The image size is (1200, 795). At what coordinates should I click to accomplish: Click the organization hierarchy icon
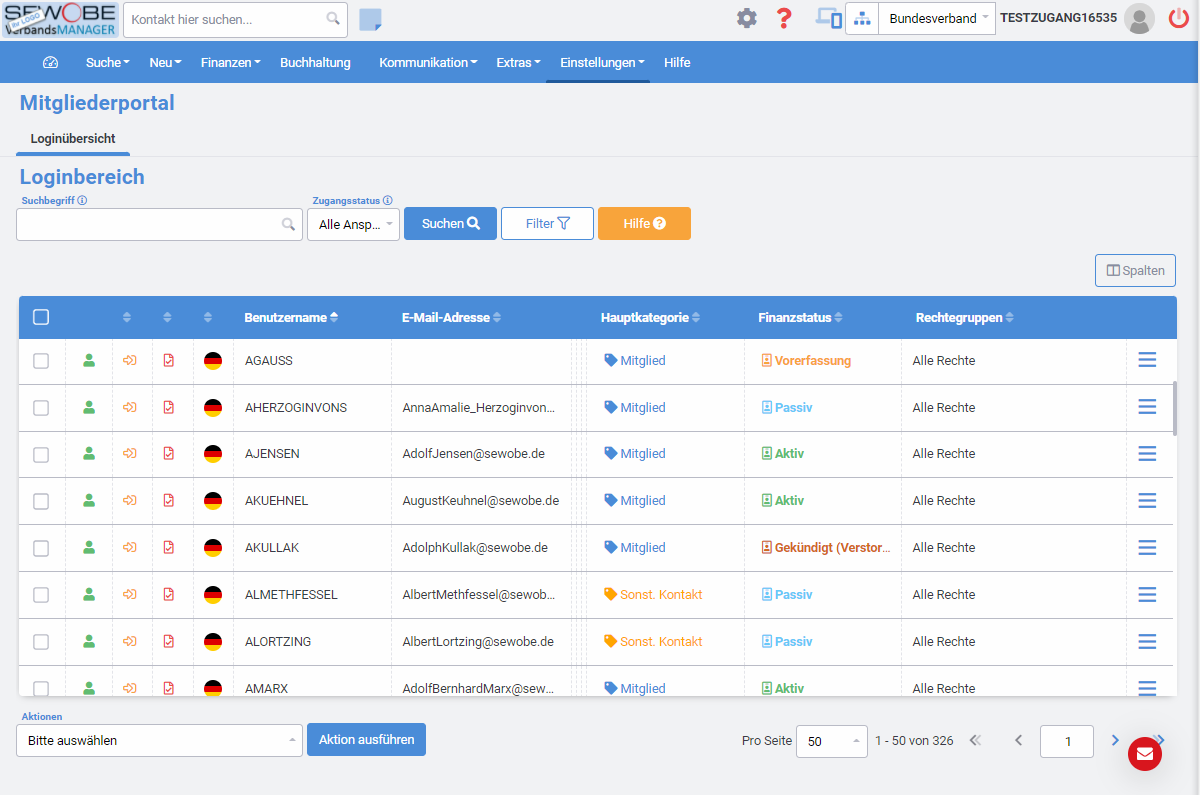(862, 18)
